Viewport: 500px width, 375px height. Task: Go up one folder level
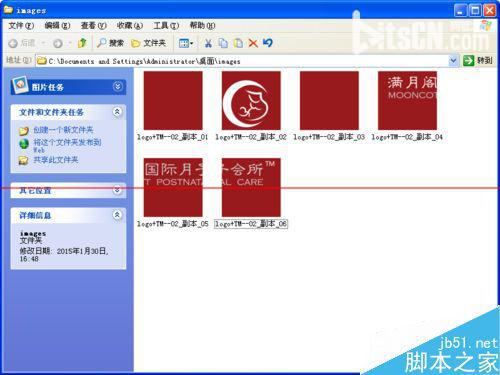[82, 43]
